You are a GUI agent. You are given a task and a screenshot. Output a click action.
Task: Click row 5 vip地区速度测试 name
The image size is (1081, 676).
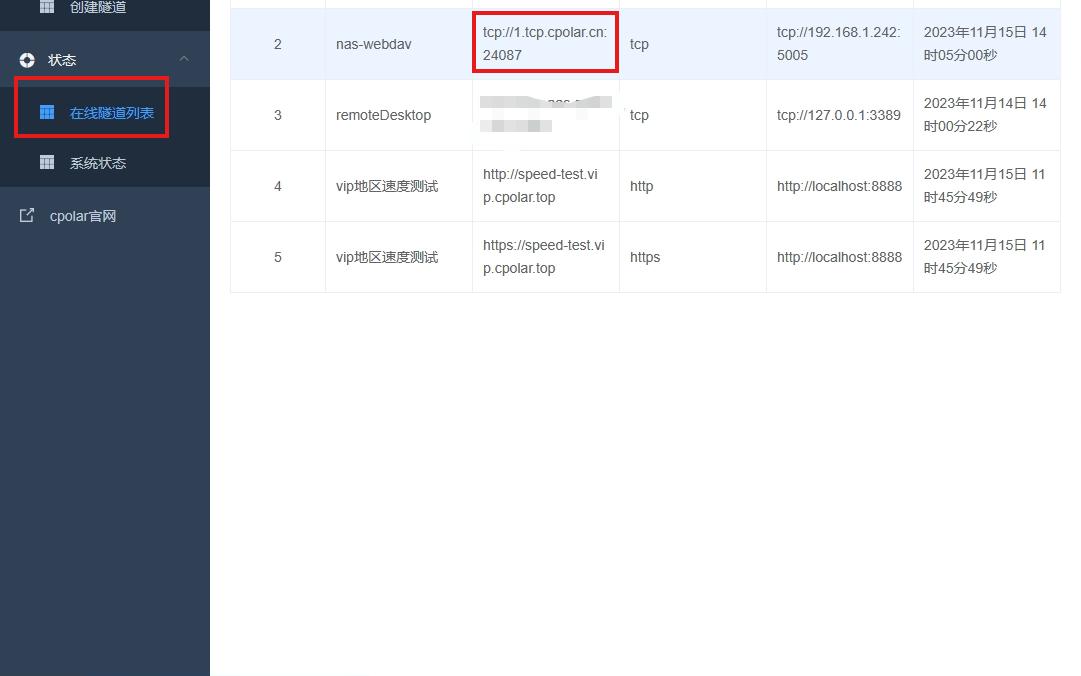(x=387, y=257)
